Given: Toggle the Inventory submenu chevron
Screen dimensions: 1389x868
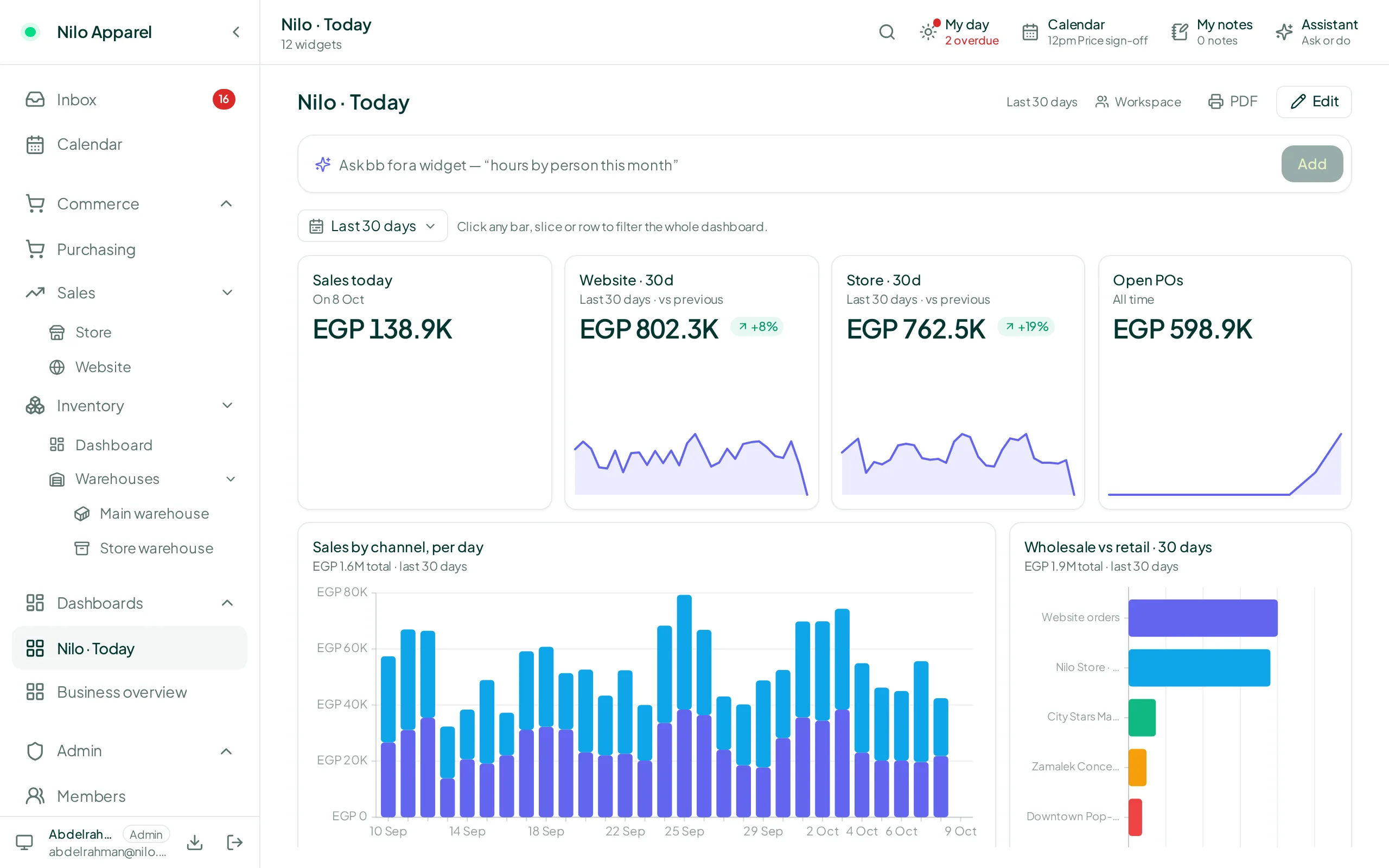Looking at the screenshot, I should coord(227,406).
